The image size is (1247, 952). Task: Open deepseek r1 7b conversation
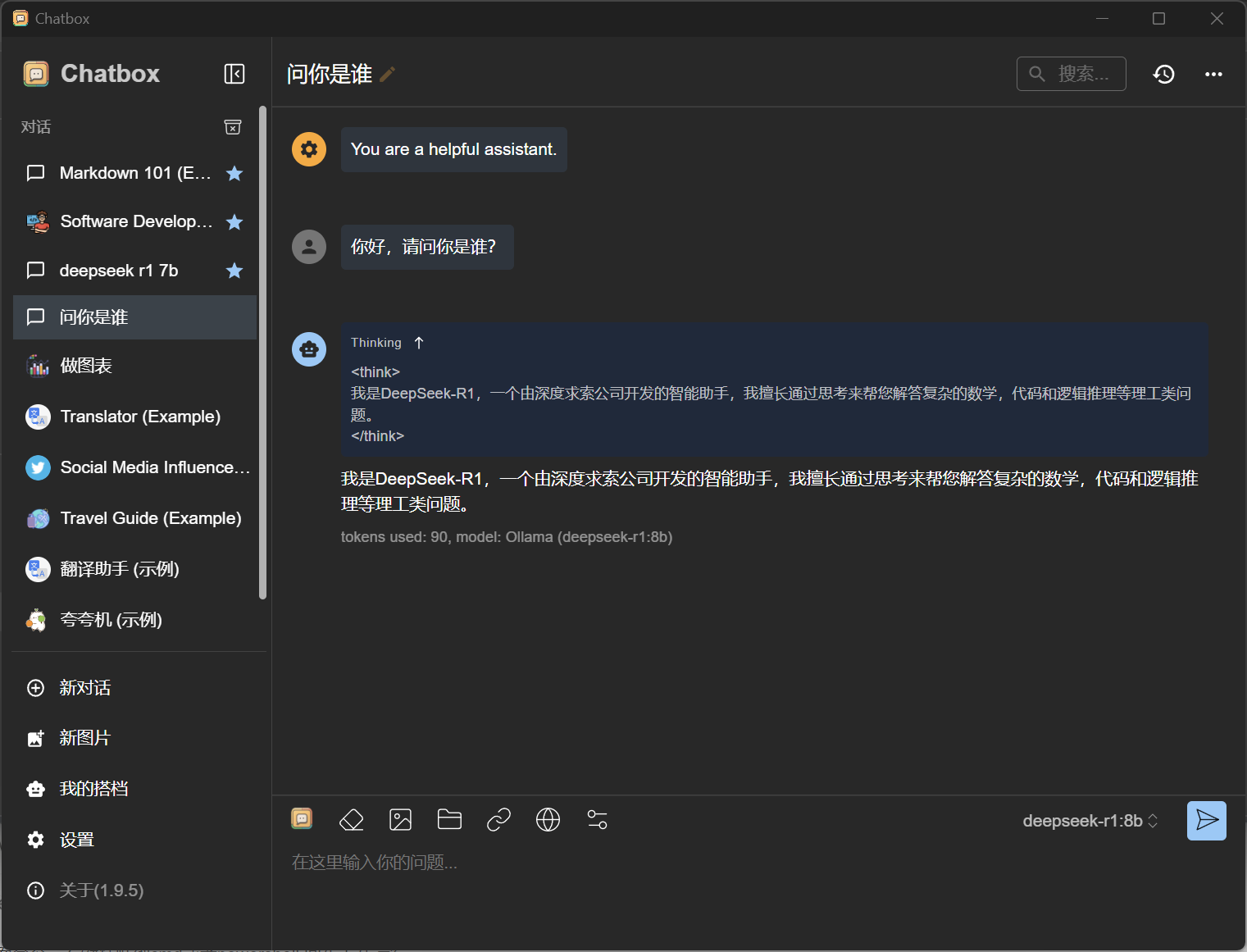135,271
